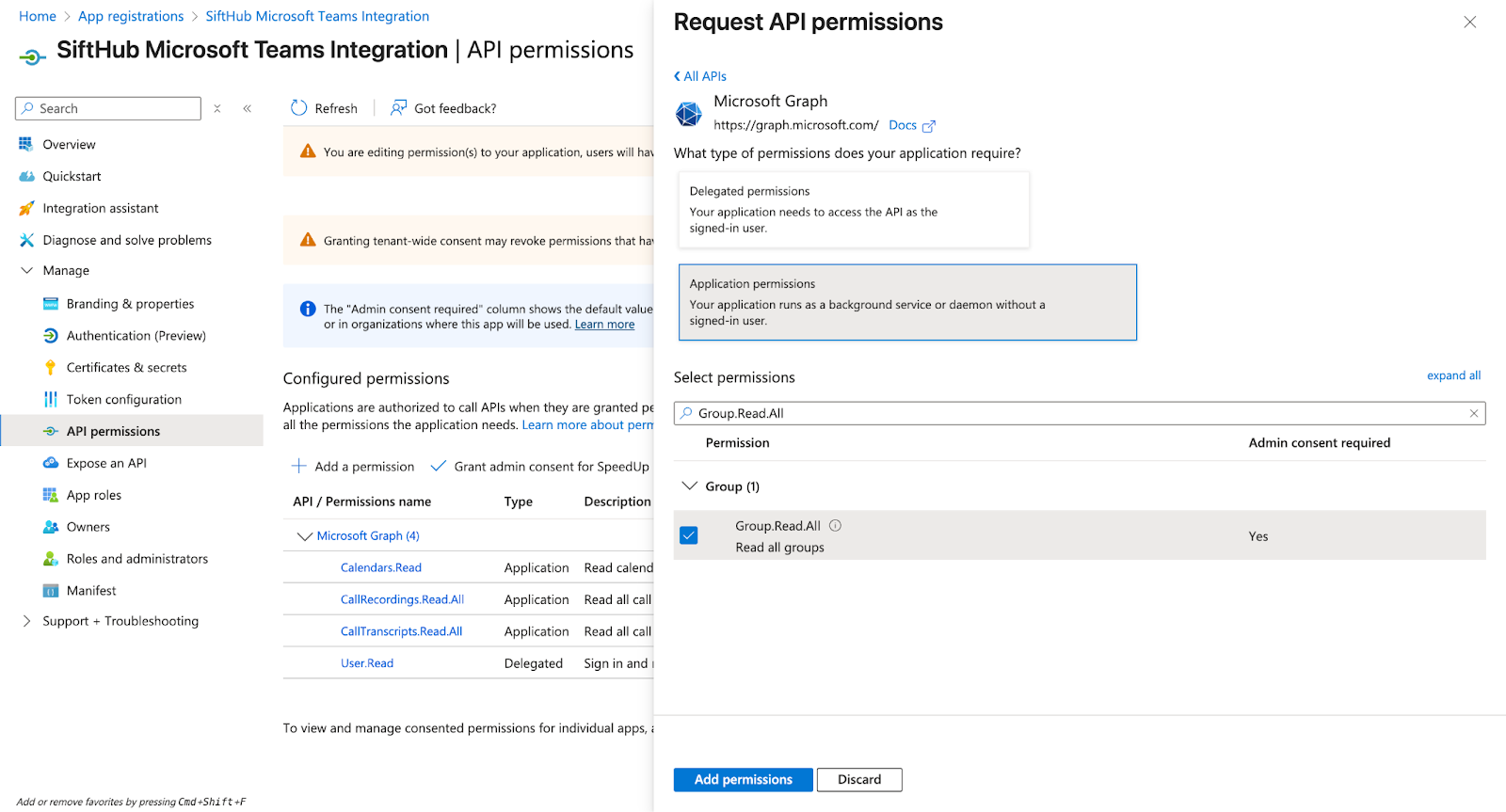Click the Refresh icon in toolbar
This screenshot has width=1506, height=812.
(299, 108)
